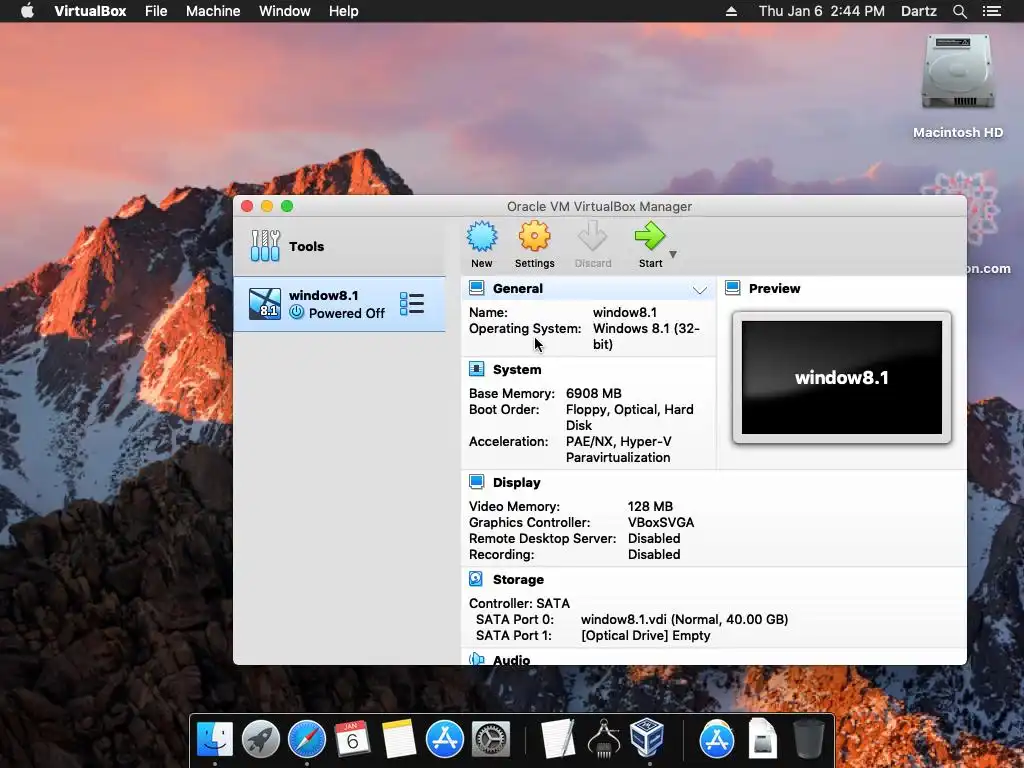
Task: Open Launchpad rocket in the Dock
Action: pos(261,739)
